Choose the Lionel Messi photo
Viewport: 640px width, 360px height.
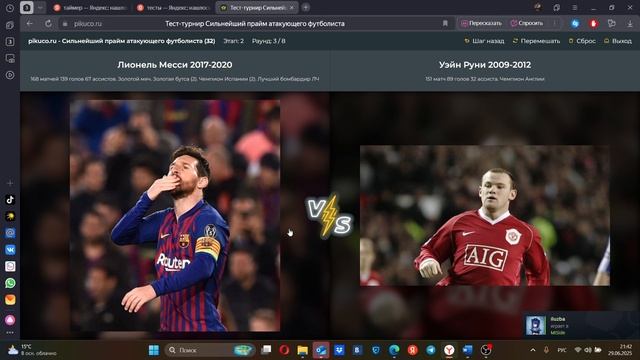[175, 216]
